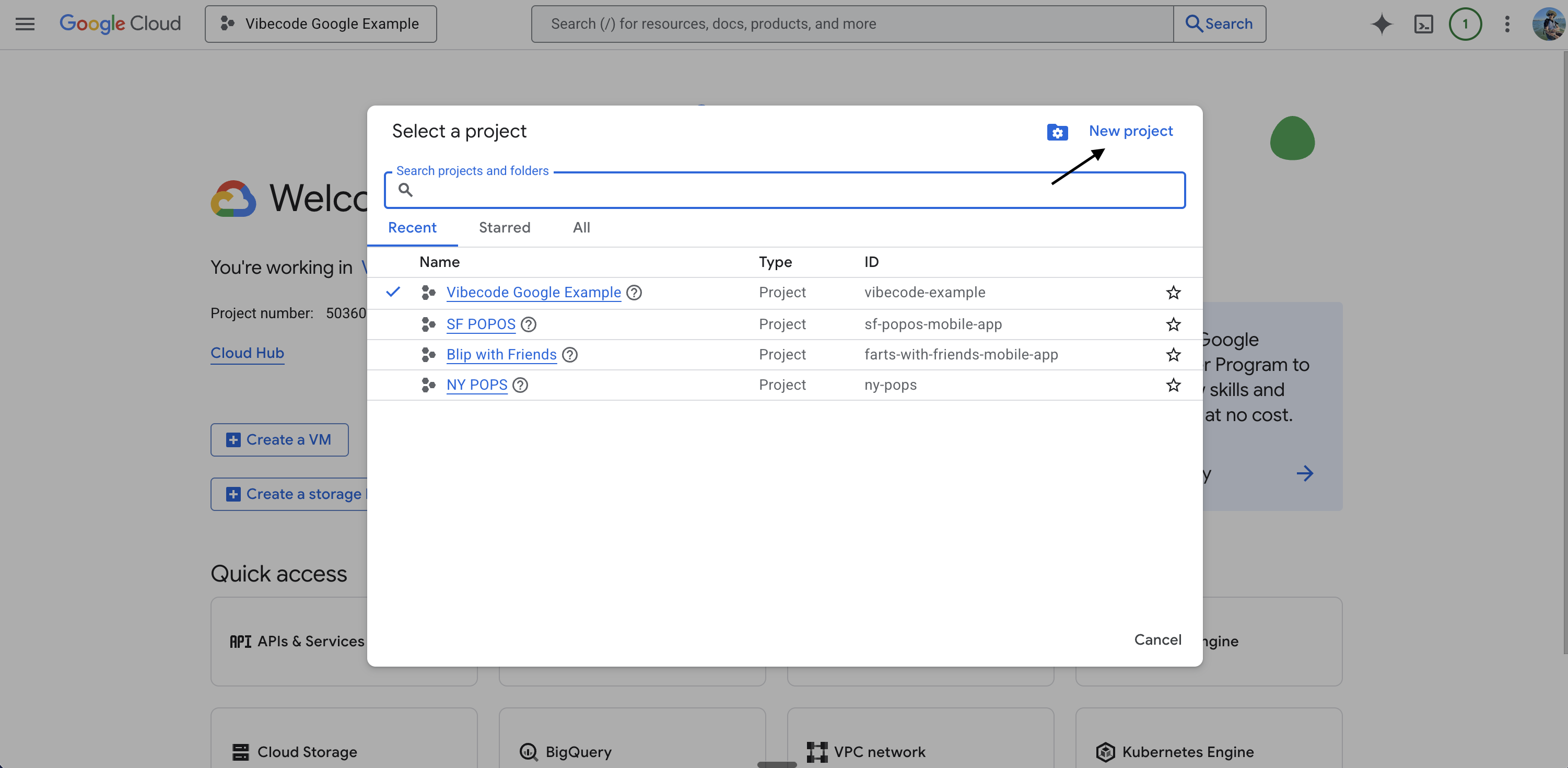
Task: Open manage resources folder-gear icon
Action: pyautogui.click(x=1057, y=132)
